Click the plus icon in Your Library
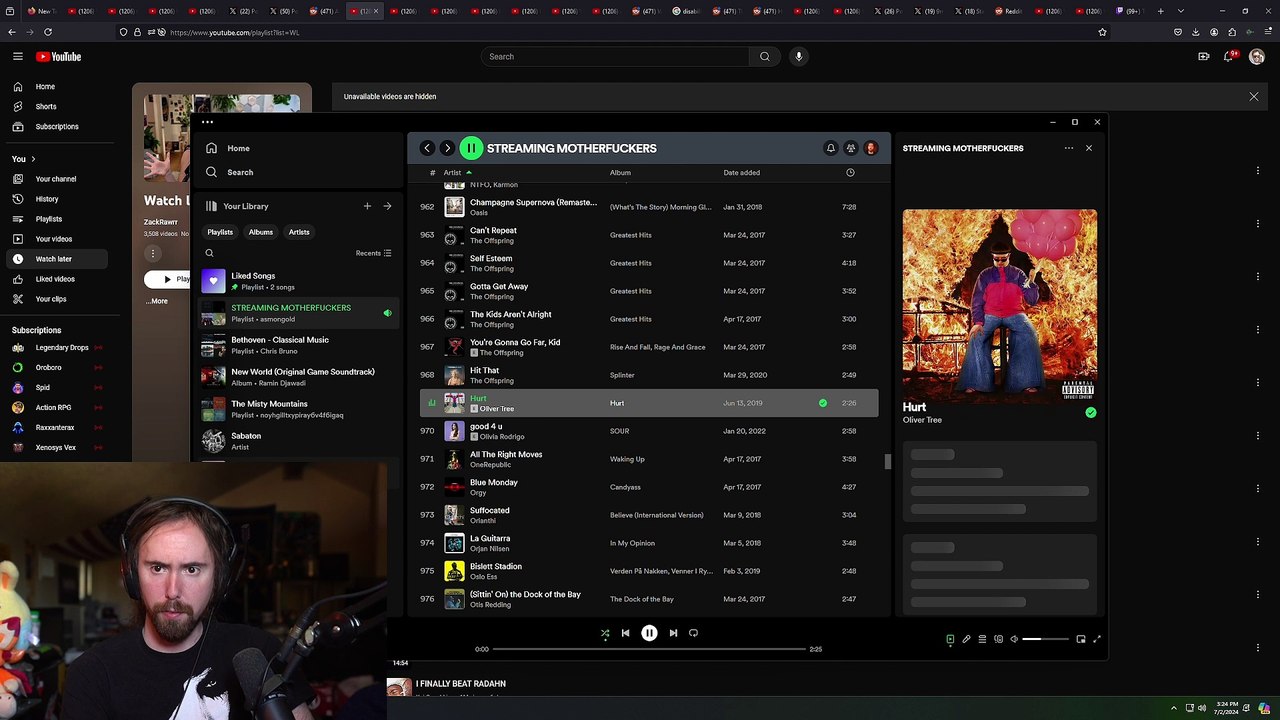Screen dimensions: 1280x720 pos(367,206)
